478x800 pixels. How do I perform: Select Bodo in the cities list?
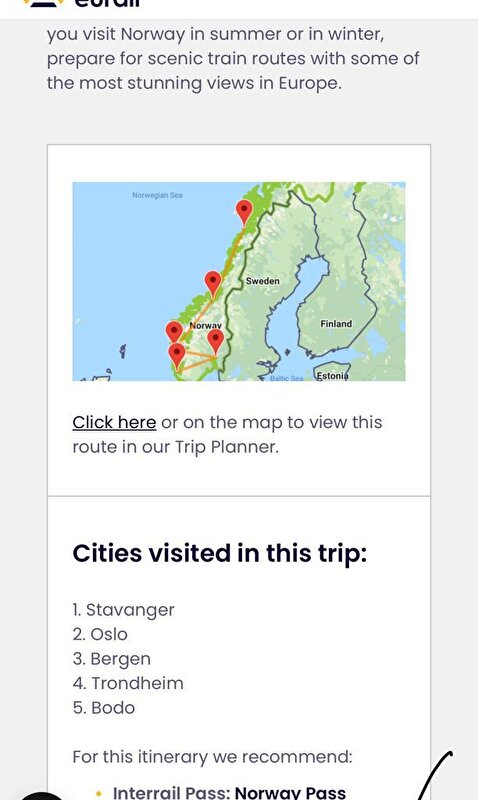tap(104, 708)
